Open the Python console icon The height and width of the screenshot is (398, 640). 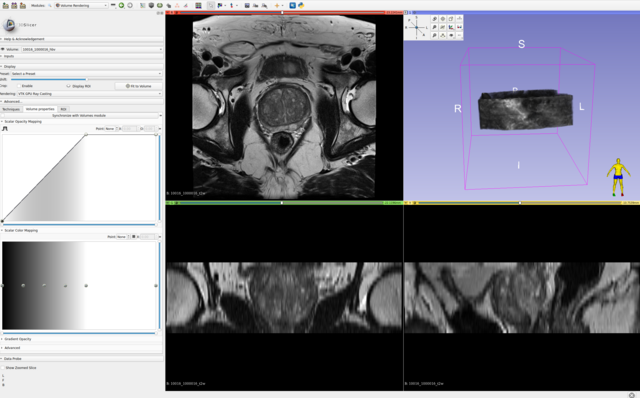pos(301,5)
